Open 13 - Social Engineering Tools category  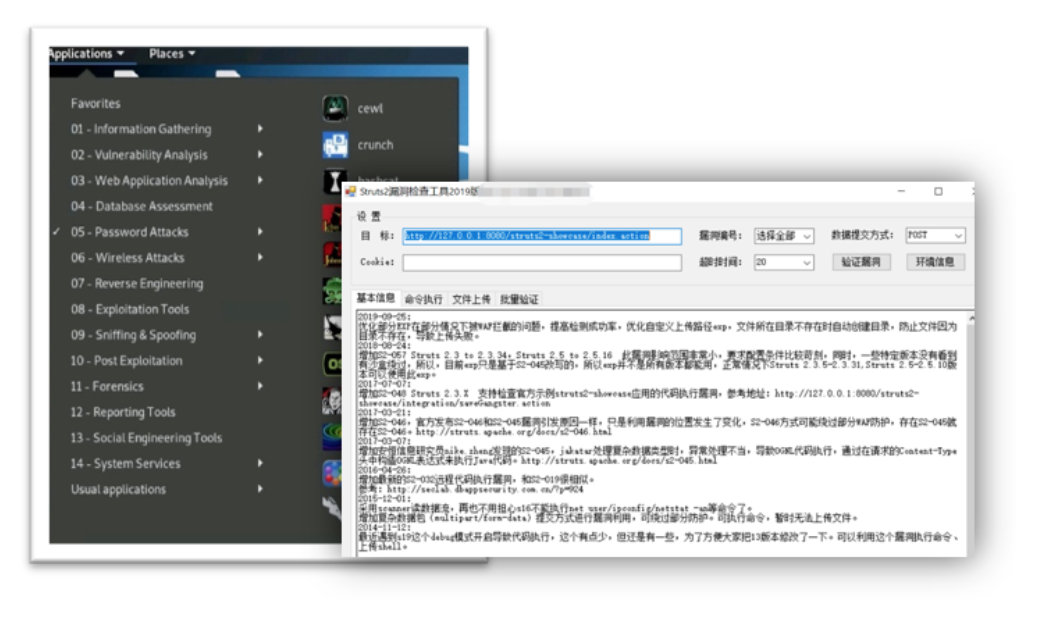(x=146, y=438)
